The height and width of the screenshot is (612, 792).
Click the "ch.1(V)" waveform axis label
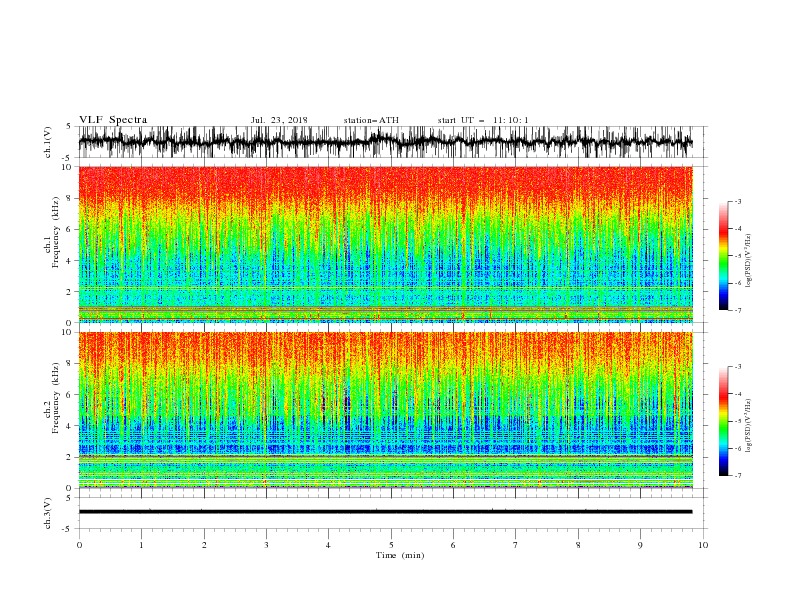click(x=48, y=142)
